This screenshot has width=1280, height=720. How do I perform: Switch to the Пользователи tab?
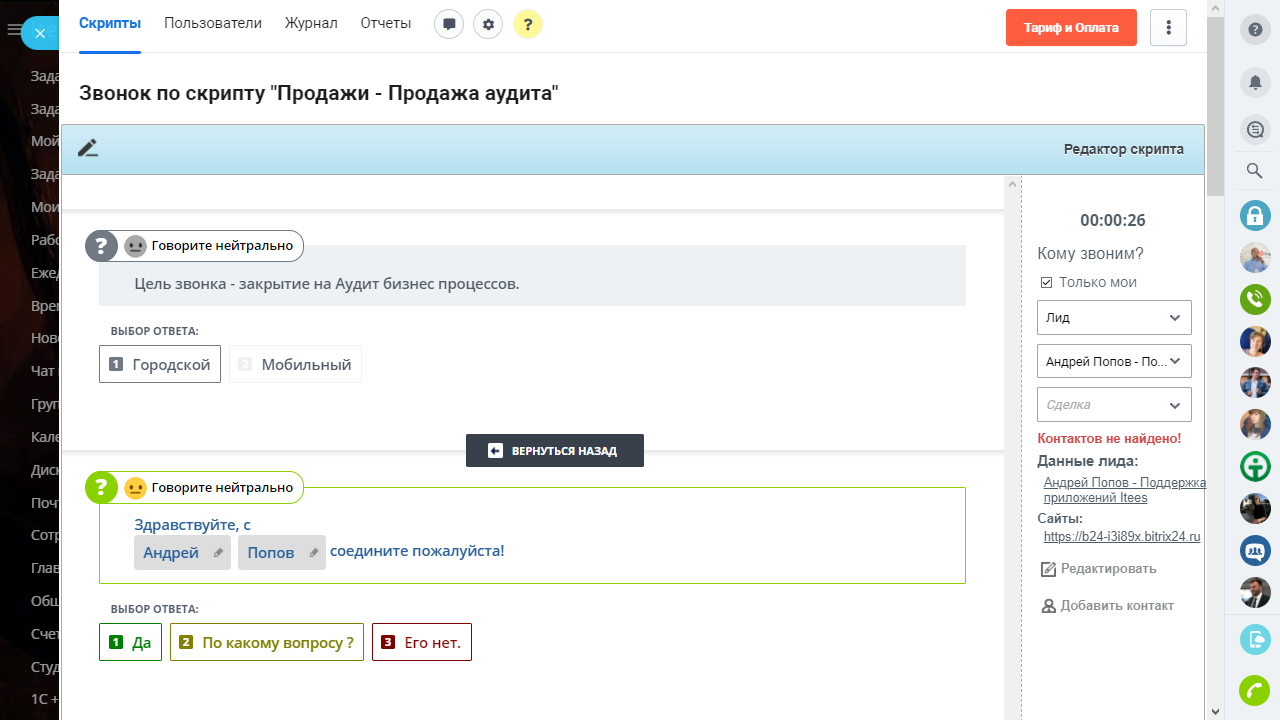(x=213, y=23)
